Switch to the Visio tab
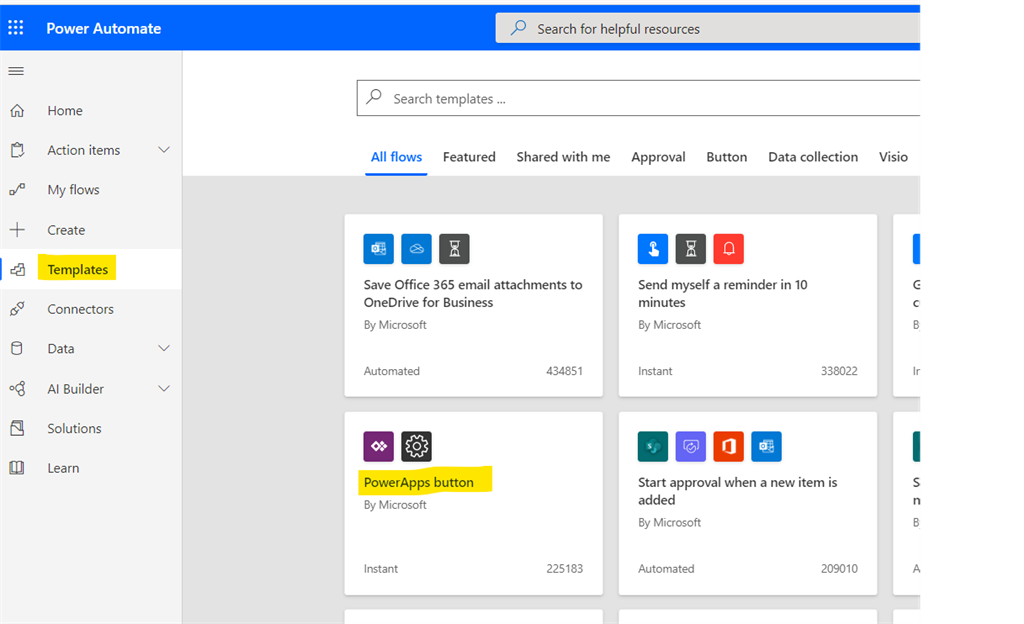 tap(893, 157)
